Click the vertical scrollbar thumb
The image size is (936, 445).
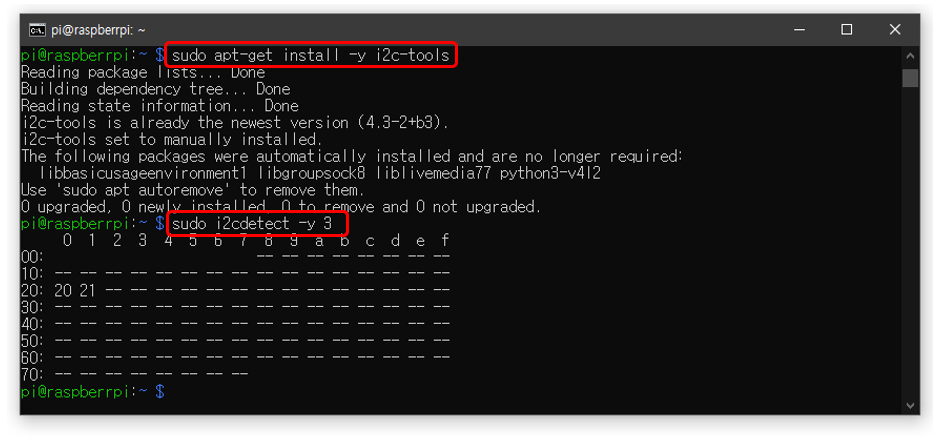910,78
